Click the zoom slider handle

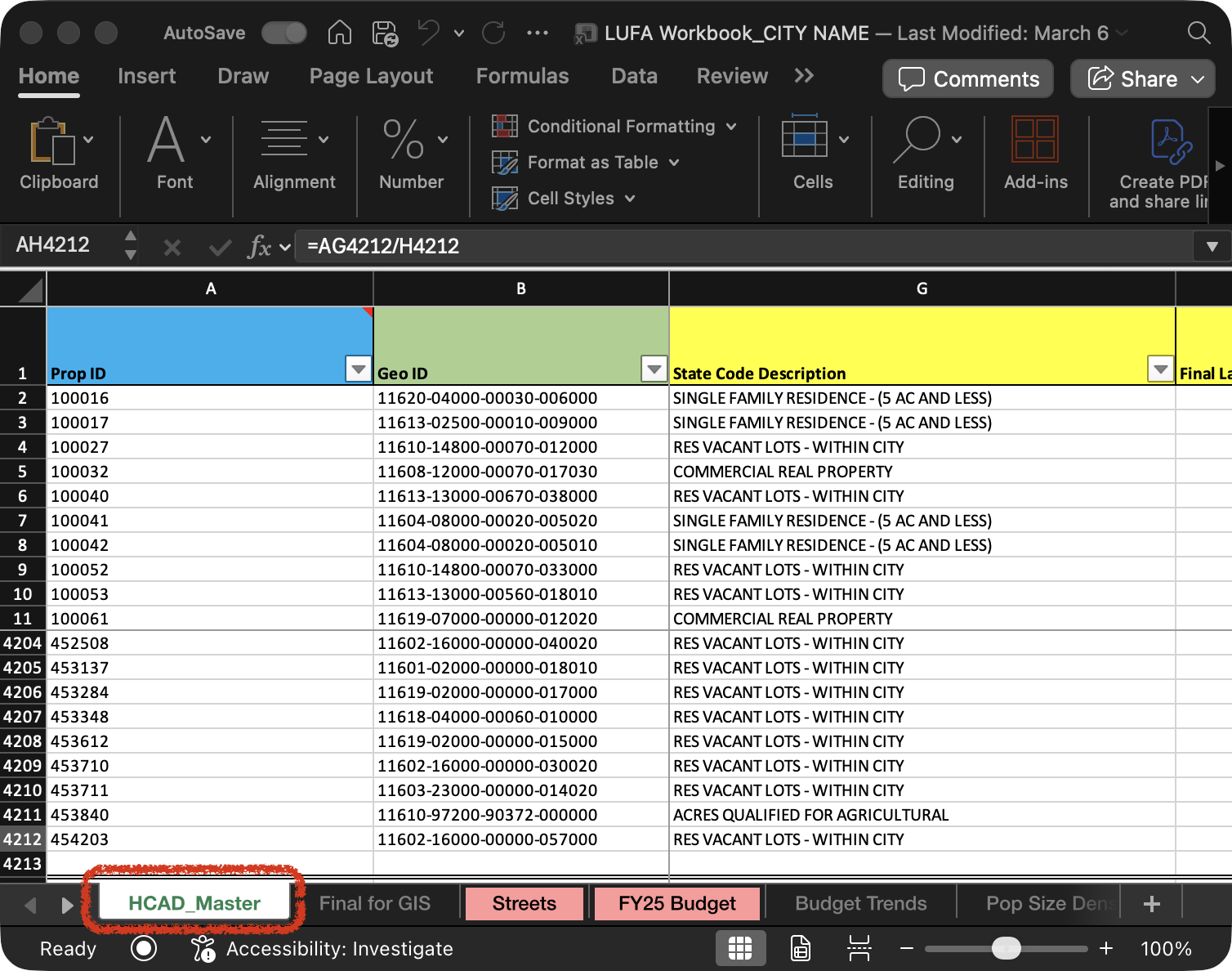tap(1007, 948)
